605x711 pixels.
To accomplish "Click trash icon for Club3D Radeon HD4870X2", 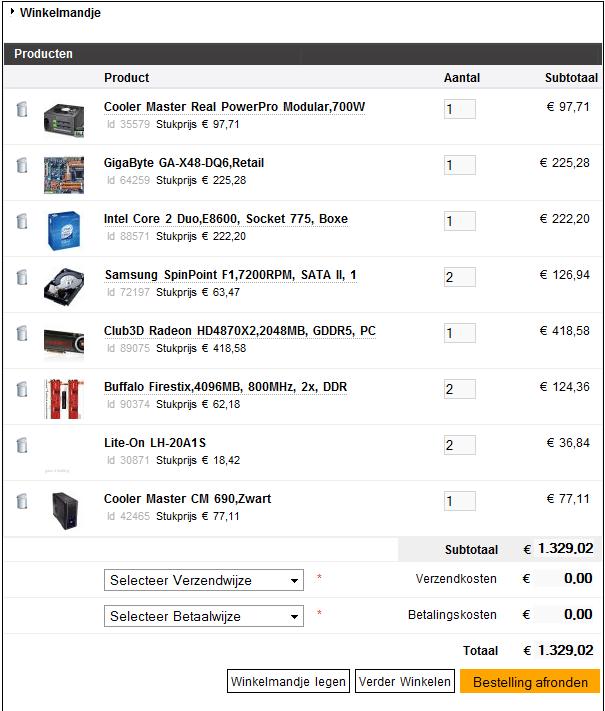I will [22, 333].
